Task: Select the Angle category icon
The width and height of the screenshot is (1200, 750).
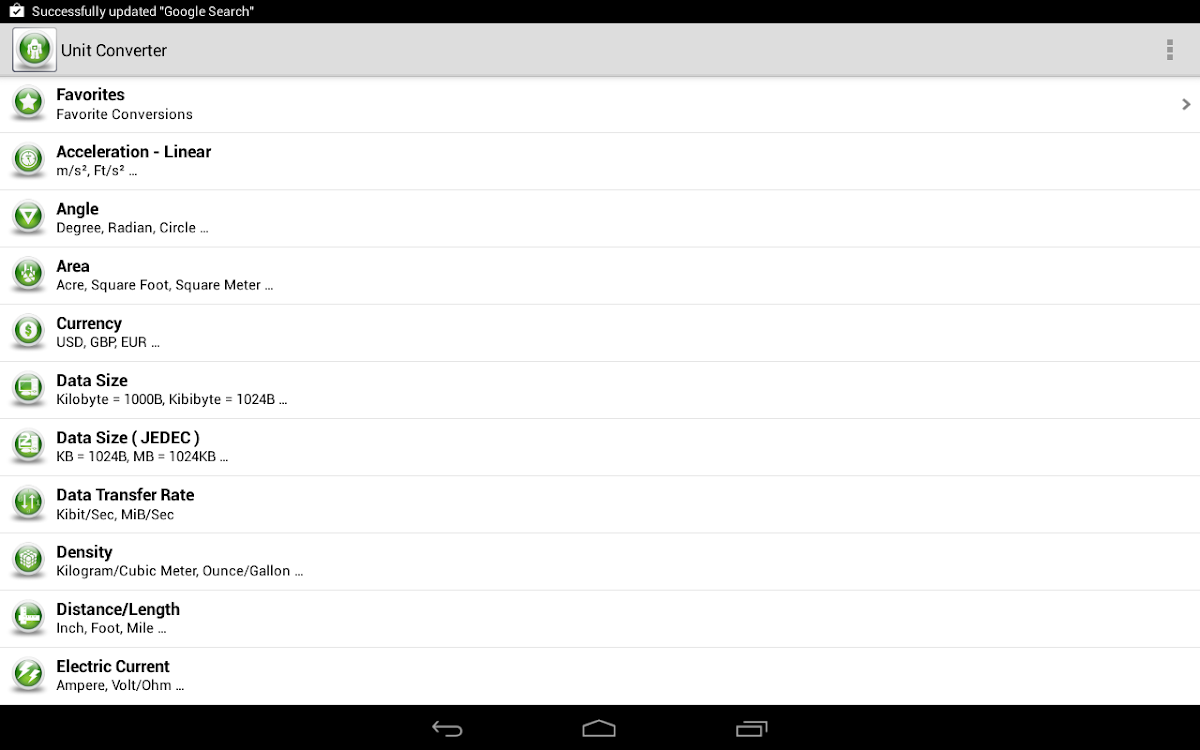Action: pyautogui.click(x=29, y=217)
